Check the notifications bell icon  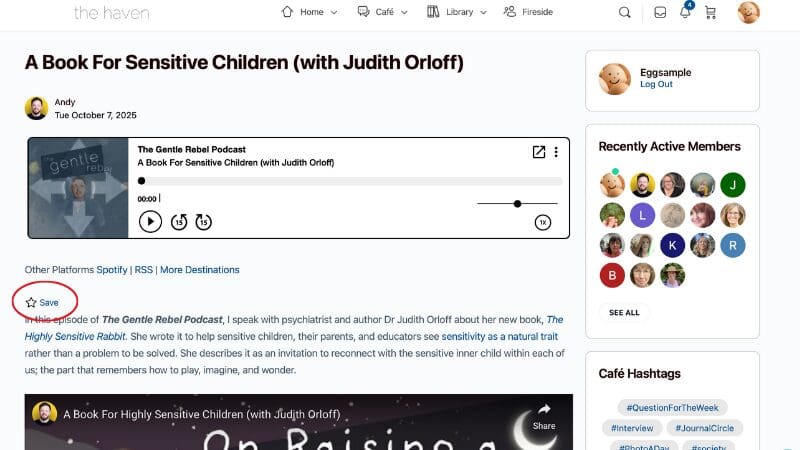tap(685, 11)
